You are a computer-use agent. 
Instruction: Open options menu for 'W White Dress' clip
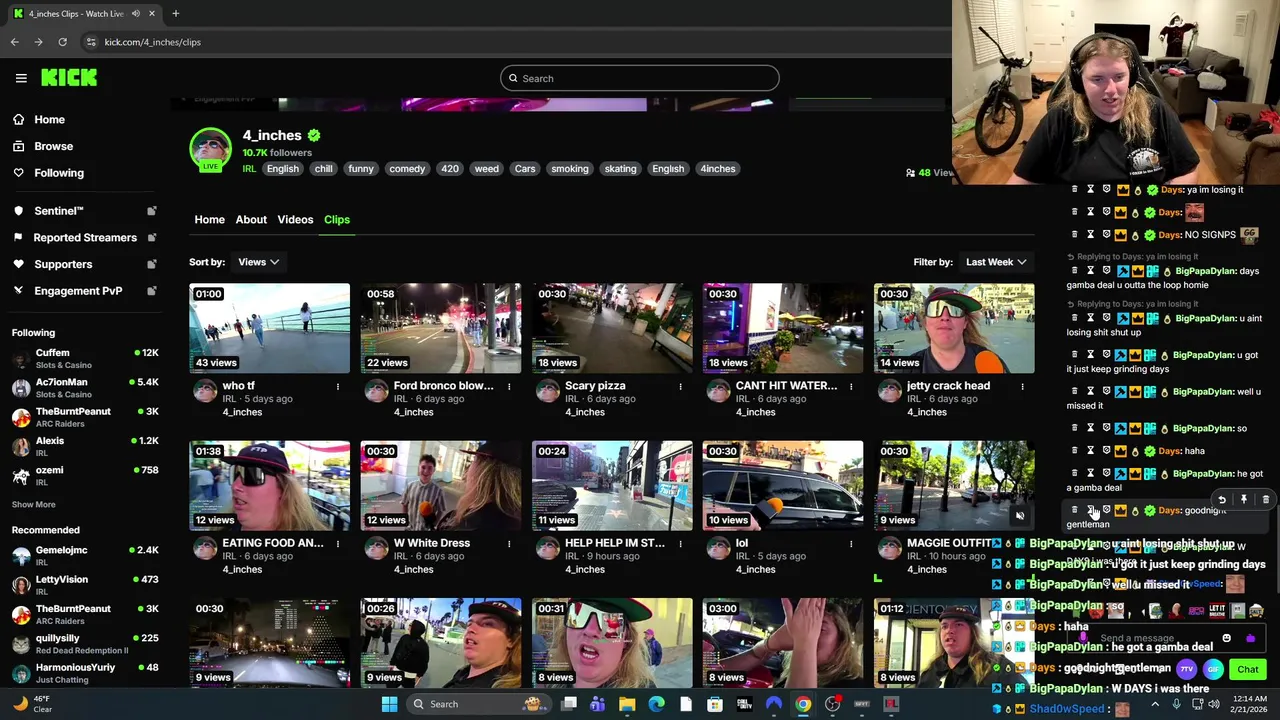click(x=508, y=543)
